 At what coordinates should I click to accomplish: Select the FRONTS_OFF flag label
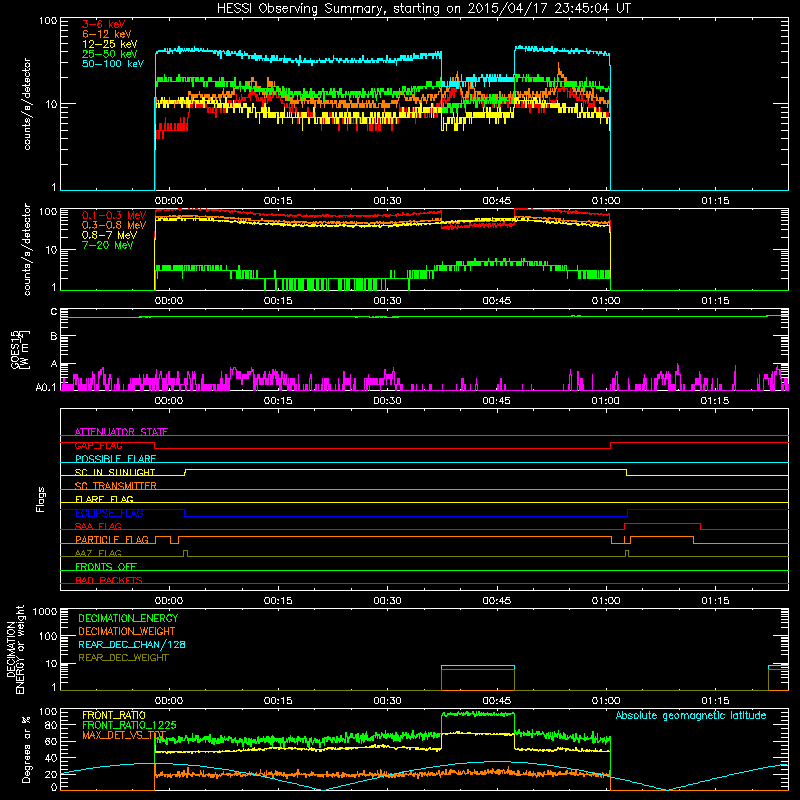106,567
